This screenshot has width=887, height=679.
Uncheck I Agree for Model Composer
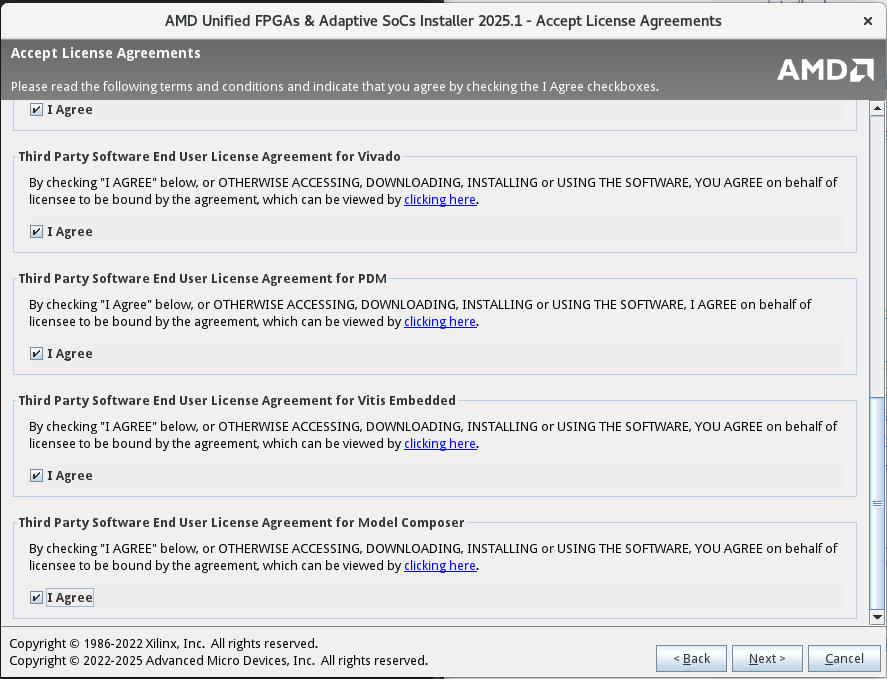click(x=37, y=598)
